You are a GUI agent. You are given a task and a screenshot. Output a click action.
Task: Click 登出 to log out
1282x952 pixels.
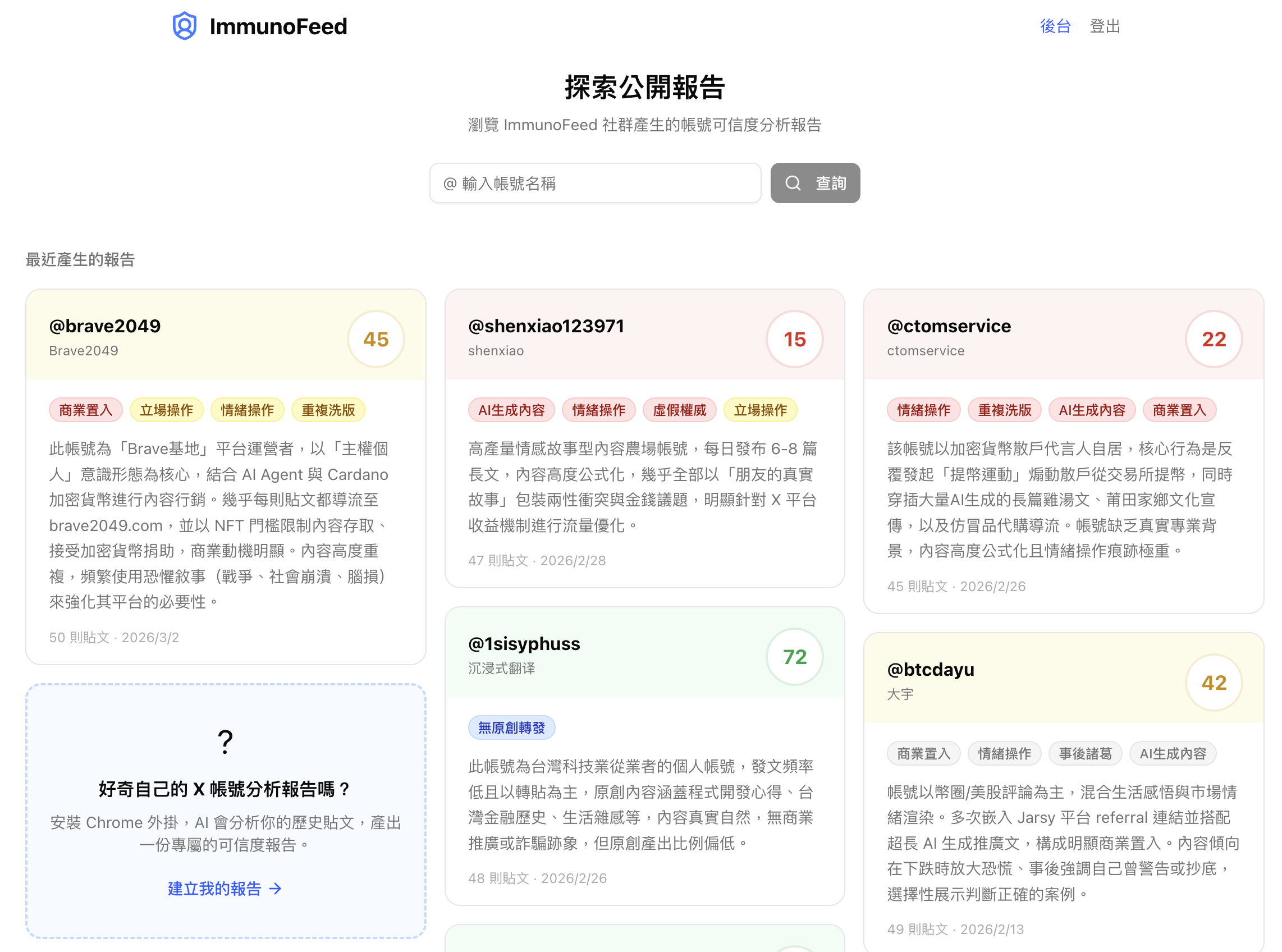tap(1105, 26)
